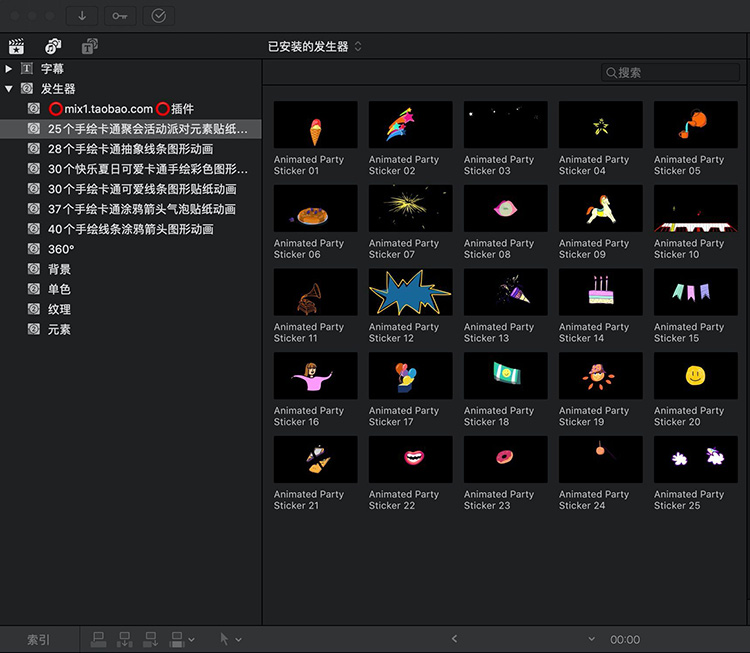This screenshot has width=750, height=653.
Task: Click the generator icon beside 360°
Action: point(33,249)
